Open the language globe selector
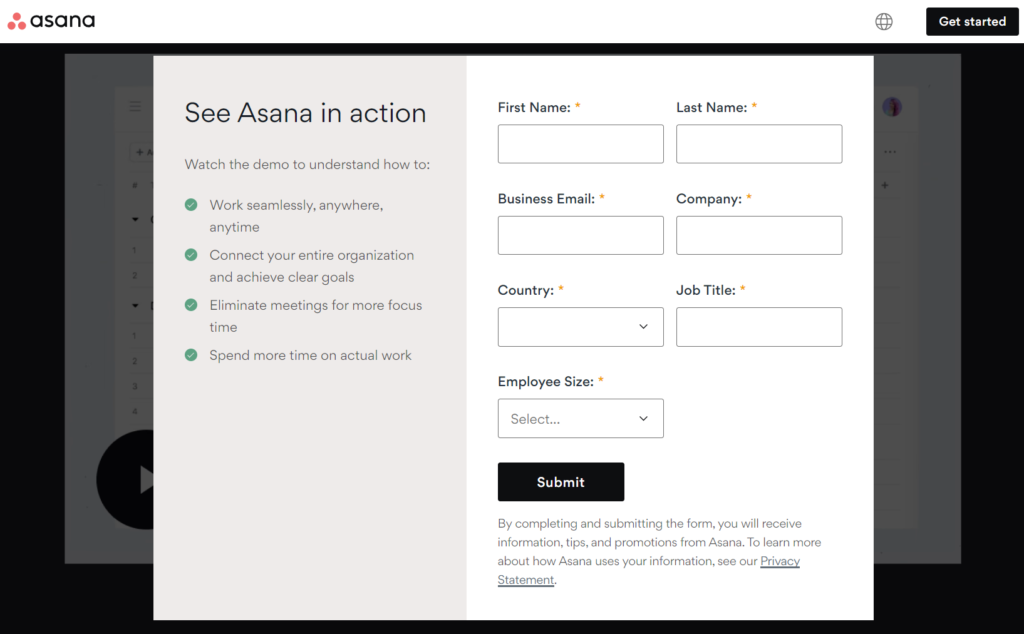Image resolution: width=1024 pixels, height=634 pixels. pos(884,22)
